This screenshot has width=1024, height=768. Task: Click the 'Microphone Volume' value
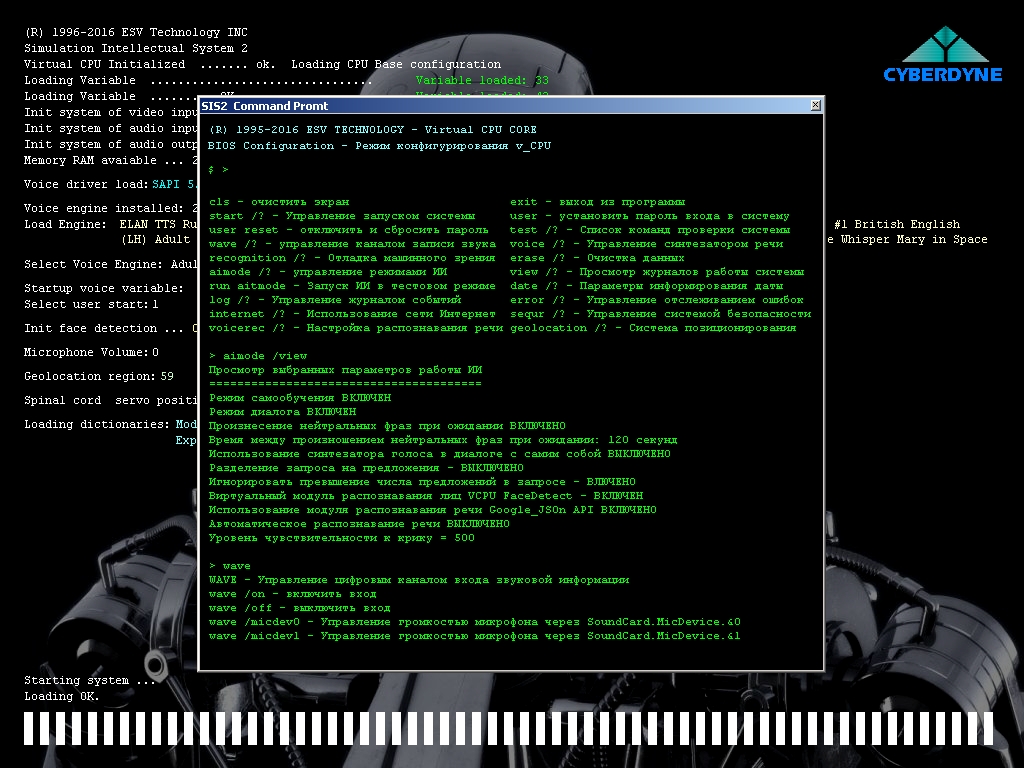click(155, 353)
